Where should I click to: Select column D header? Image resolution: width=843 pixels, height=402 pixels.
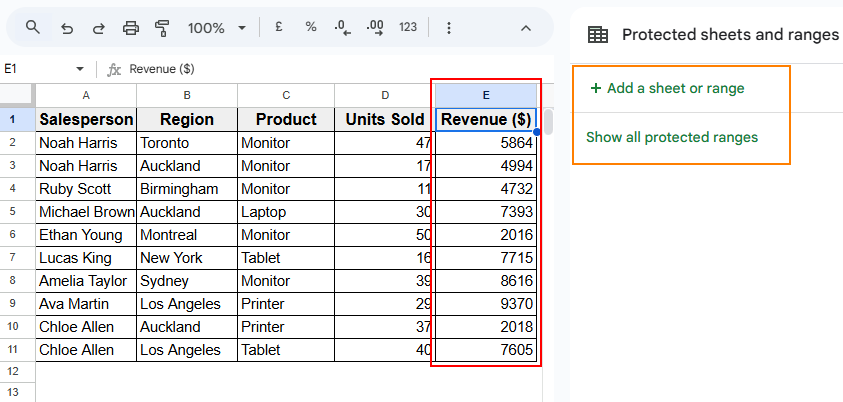[385, 95]
